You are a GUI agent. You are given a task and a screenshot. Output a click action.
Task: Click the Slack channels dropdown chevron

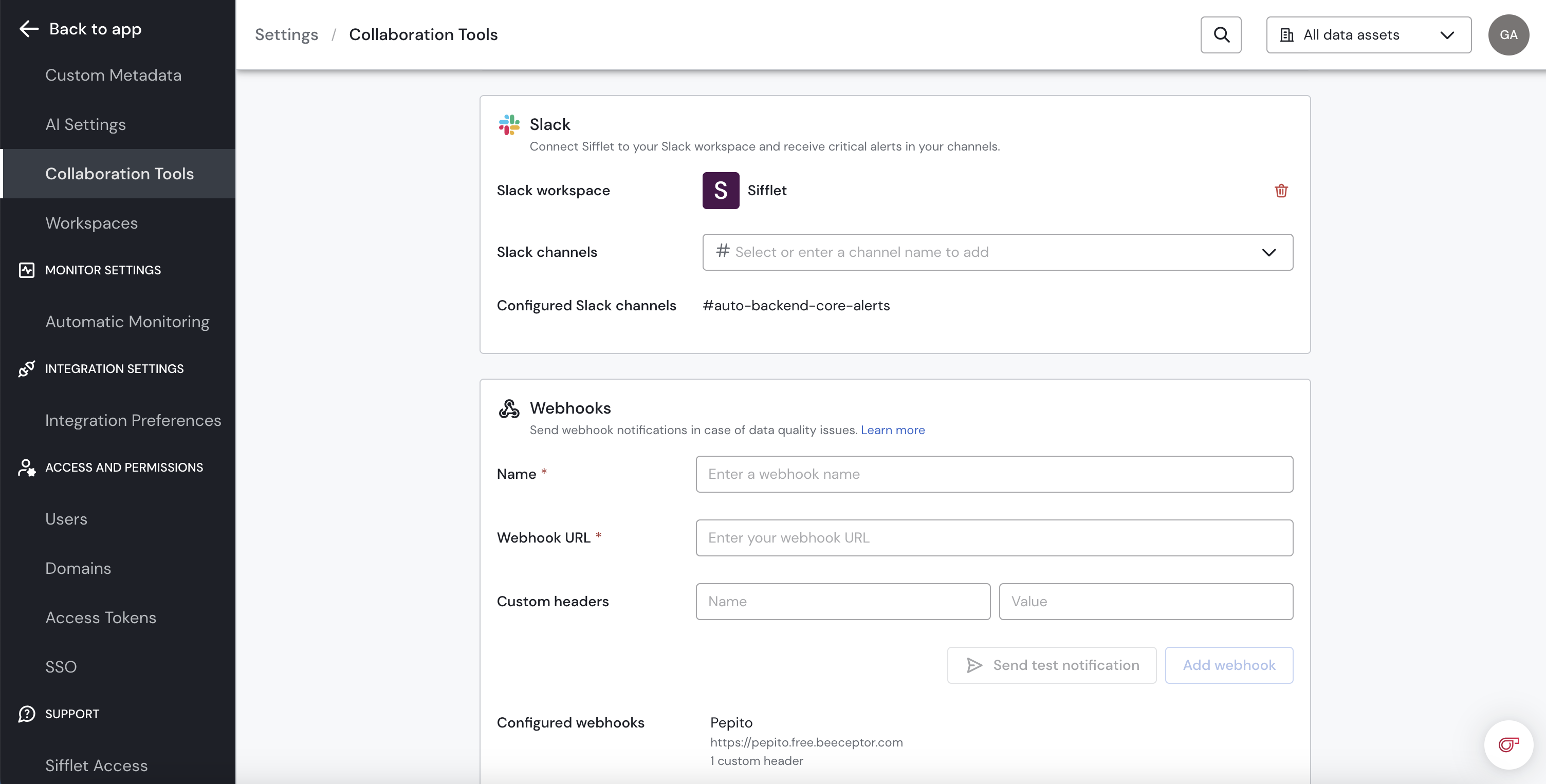click(x=1268, y=253)
